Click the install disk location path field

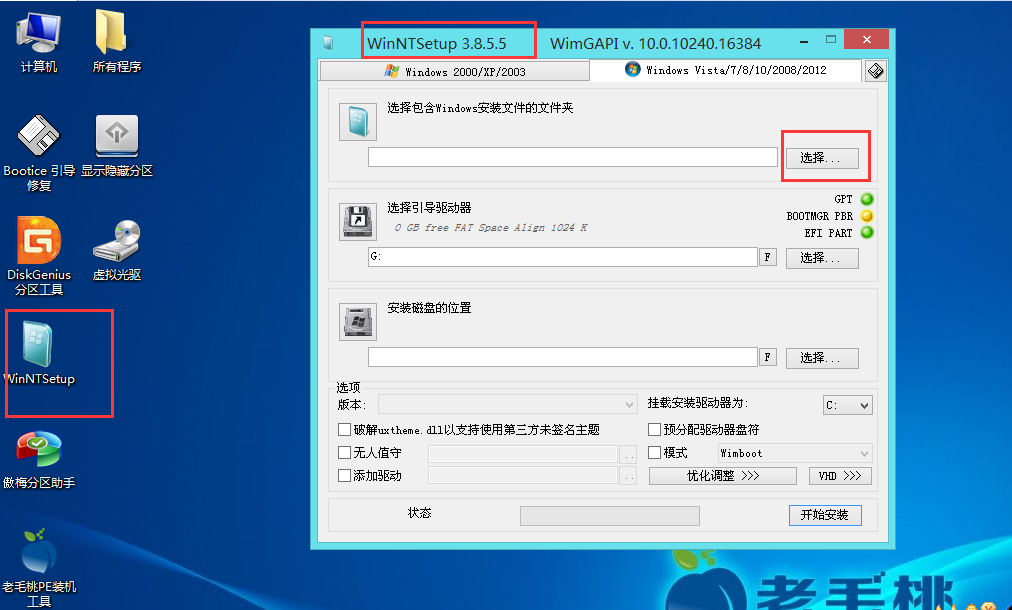pos(563,356)
